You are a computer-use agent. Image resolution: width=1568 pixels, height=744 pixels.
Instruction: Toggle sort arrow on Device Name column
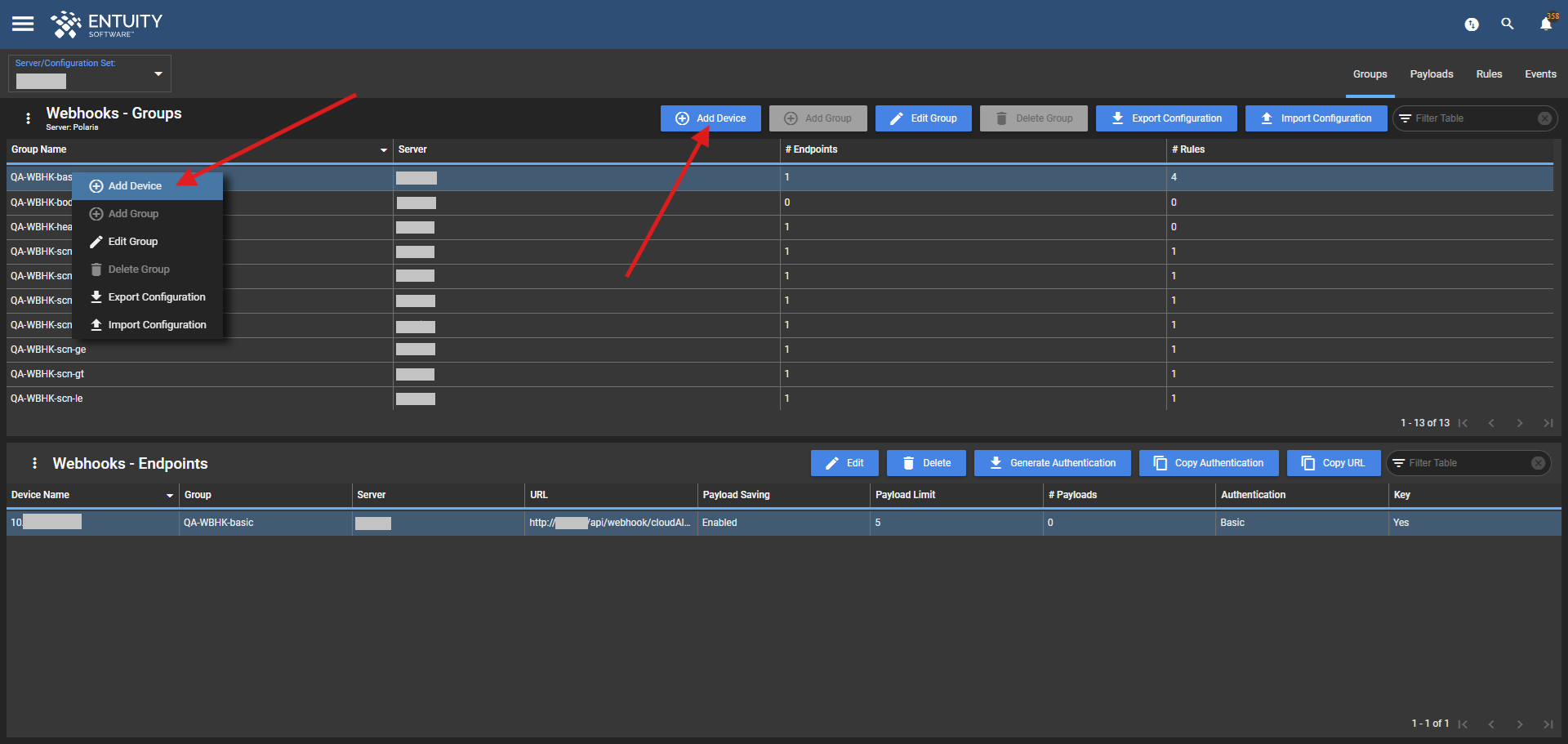(170, 496)
